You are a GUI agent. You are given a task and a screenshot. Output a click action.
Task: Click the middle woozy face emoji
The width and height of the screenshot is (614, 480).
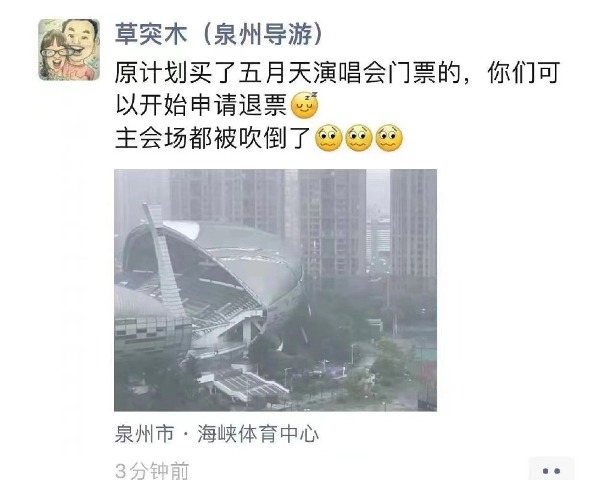click(x=359, y=138)
